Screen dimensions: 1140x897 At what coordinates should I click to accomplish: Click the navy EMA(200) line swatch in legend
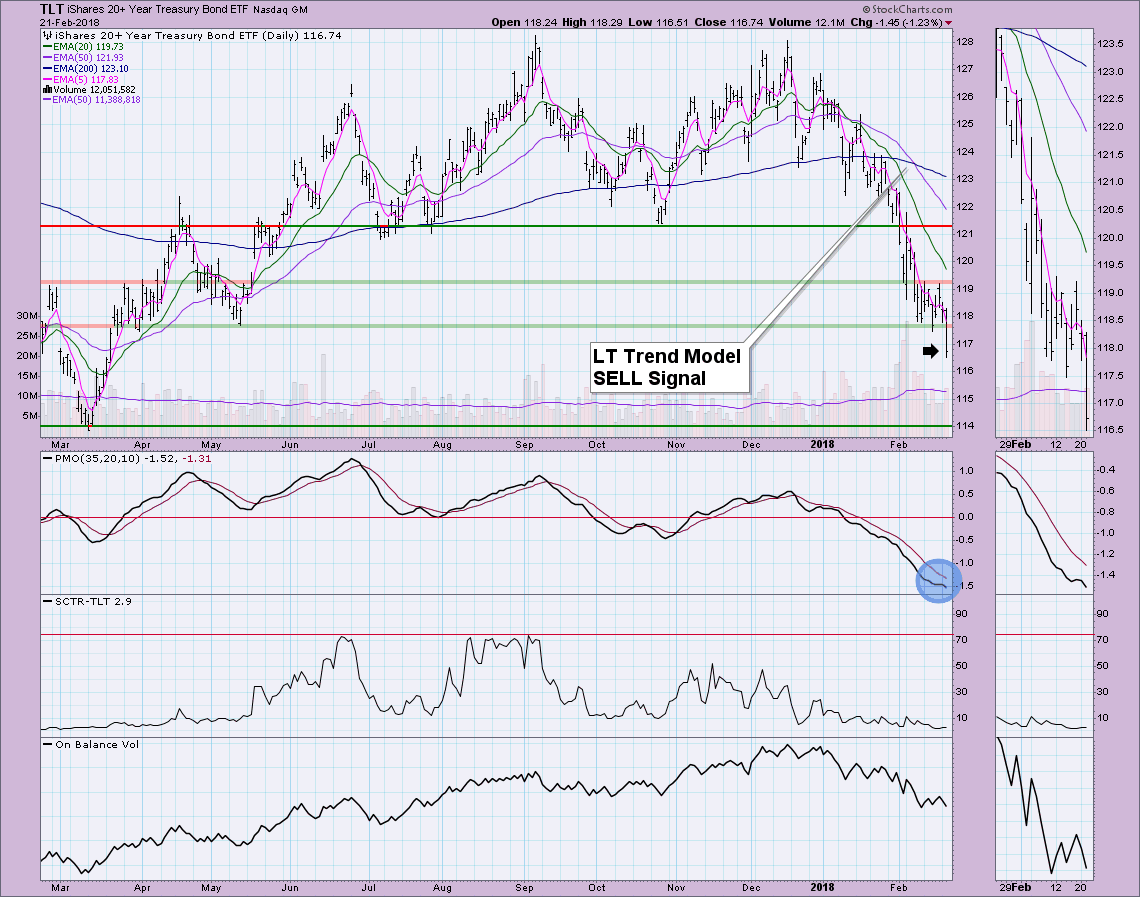(x=47, y=69)
